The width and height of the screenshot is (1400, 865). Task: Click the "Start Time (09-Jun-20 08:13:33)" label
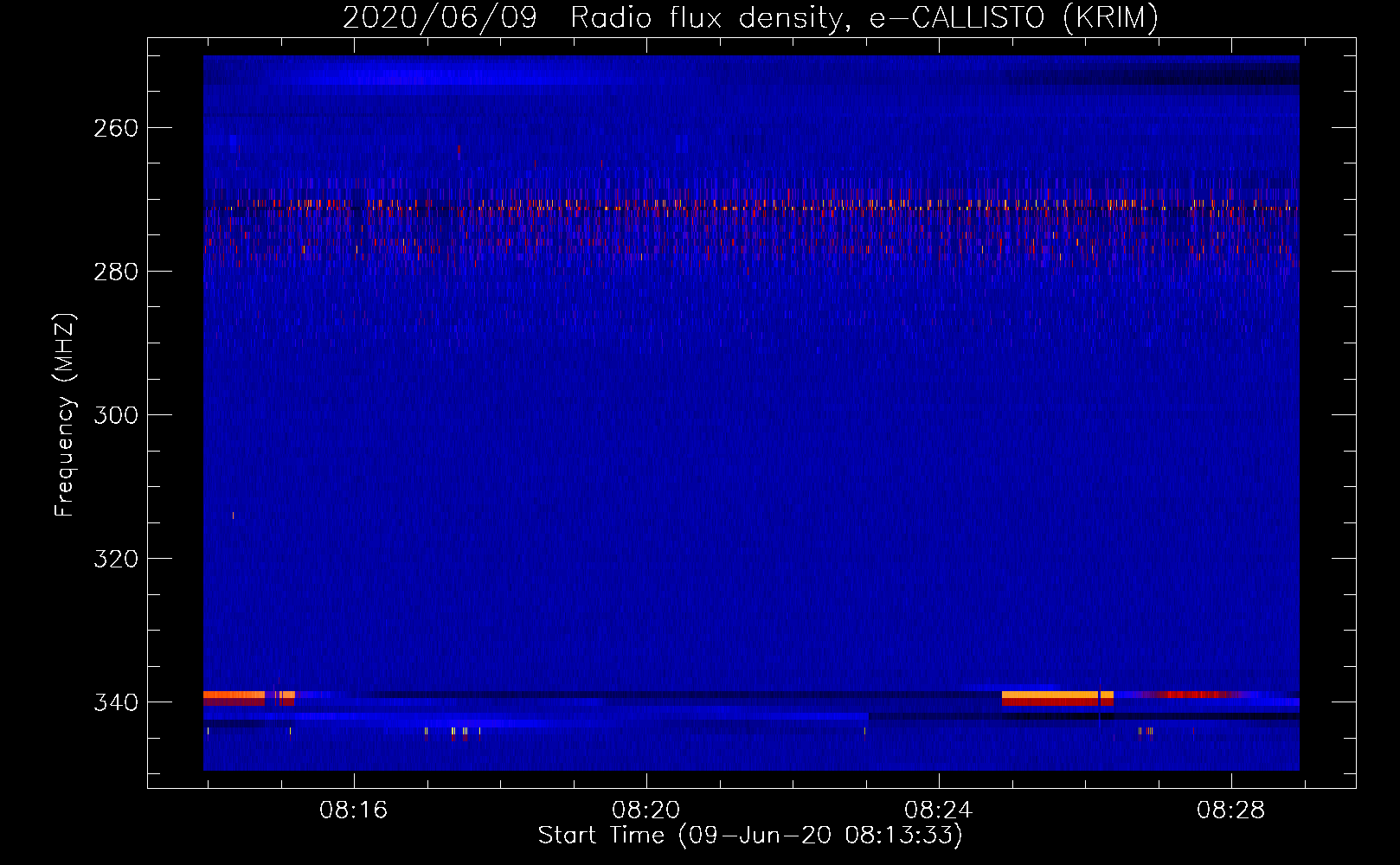point(749,836)
